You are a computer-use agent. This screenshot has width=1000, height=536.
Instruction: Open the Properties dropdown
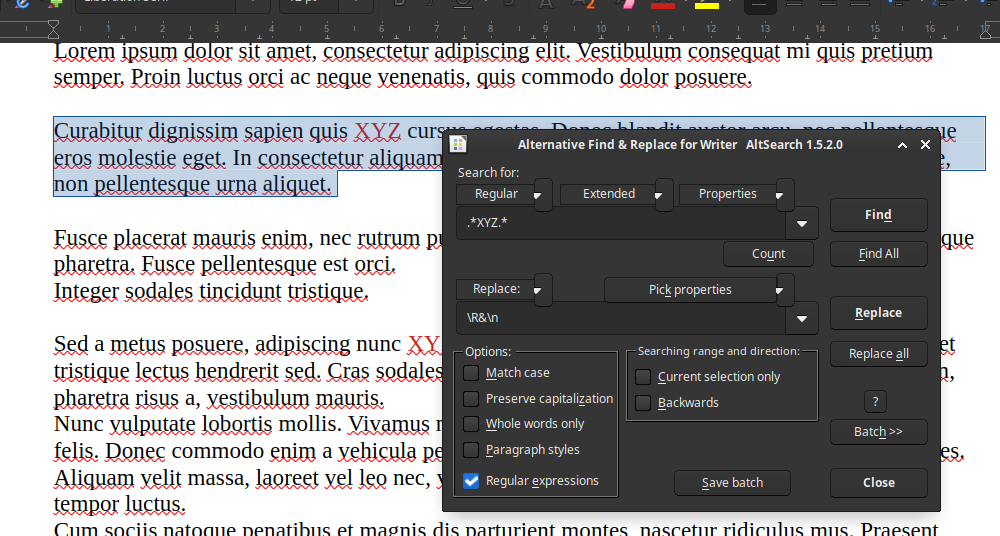coord(785,195)
